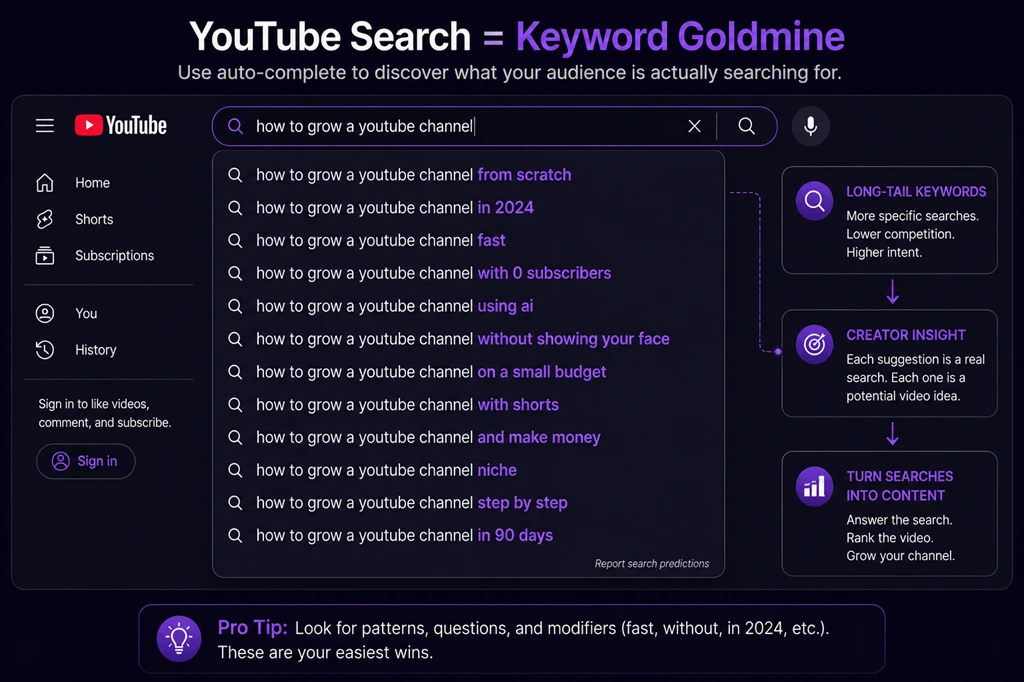Clear the search box with X

694,126
